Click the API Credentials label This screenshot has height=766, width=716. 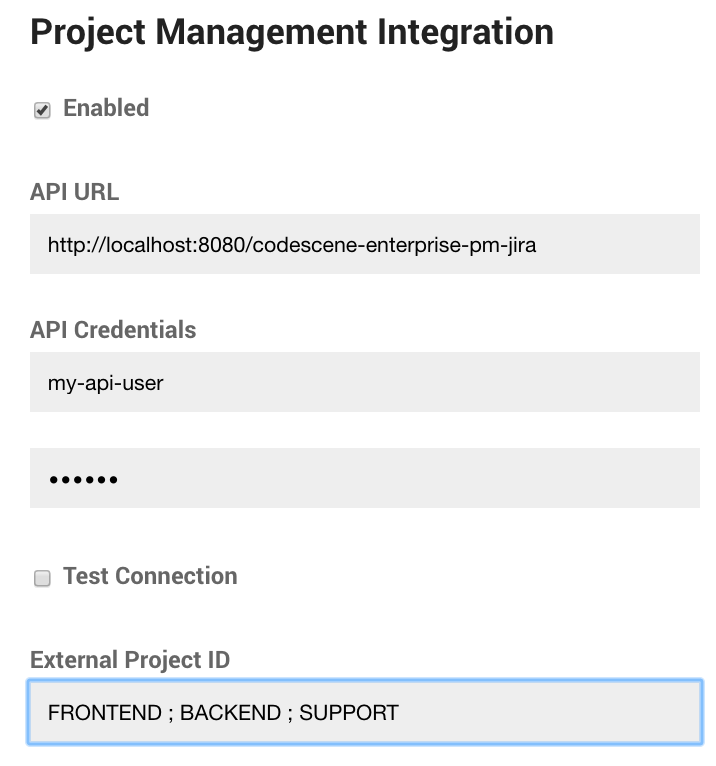point(113,330)
